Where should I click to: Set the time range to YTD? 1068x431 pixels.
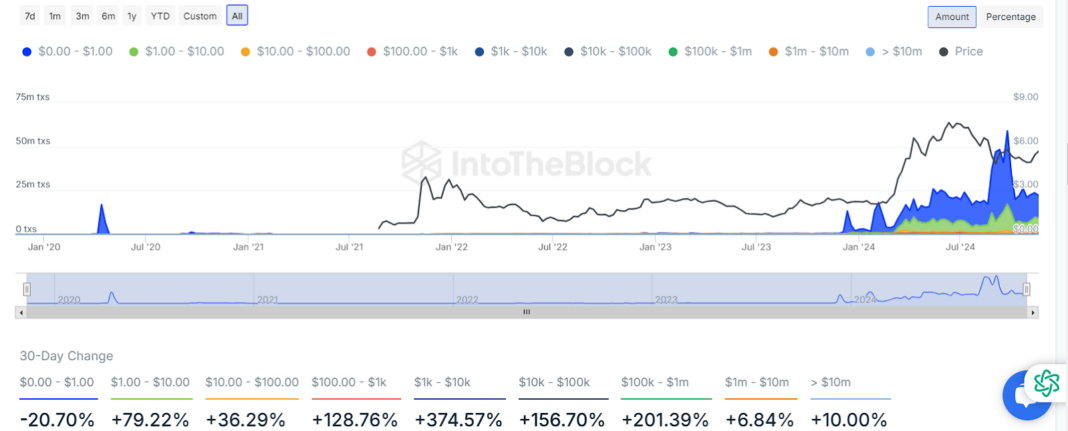pos(159,16)
